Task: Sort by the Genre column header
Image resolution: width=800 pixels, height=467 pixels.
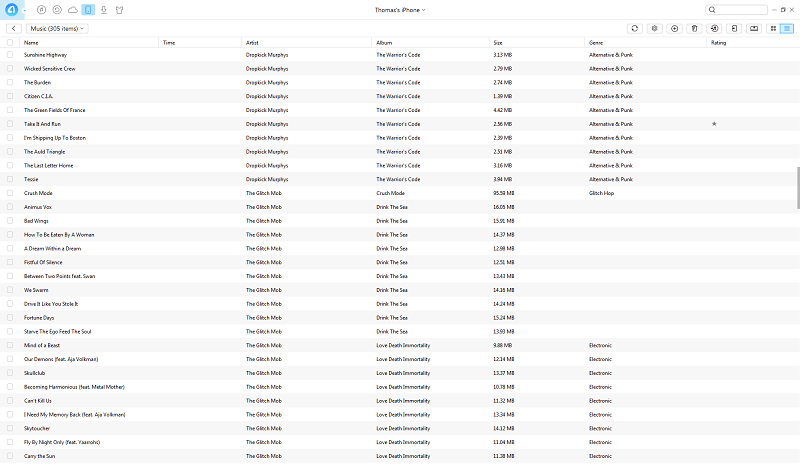Action: (645, 43)
